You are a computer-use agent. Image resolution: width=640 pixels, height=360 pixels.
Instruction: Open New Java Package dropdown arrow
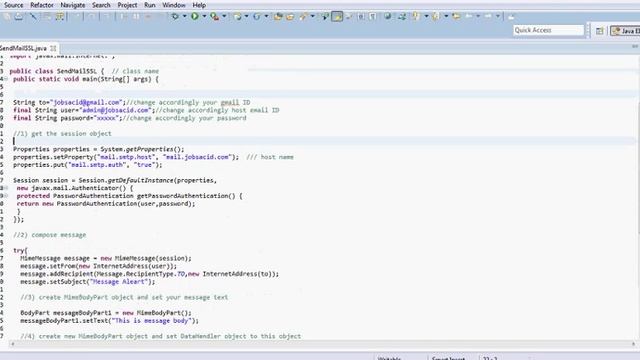click(x=247, y=16)
